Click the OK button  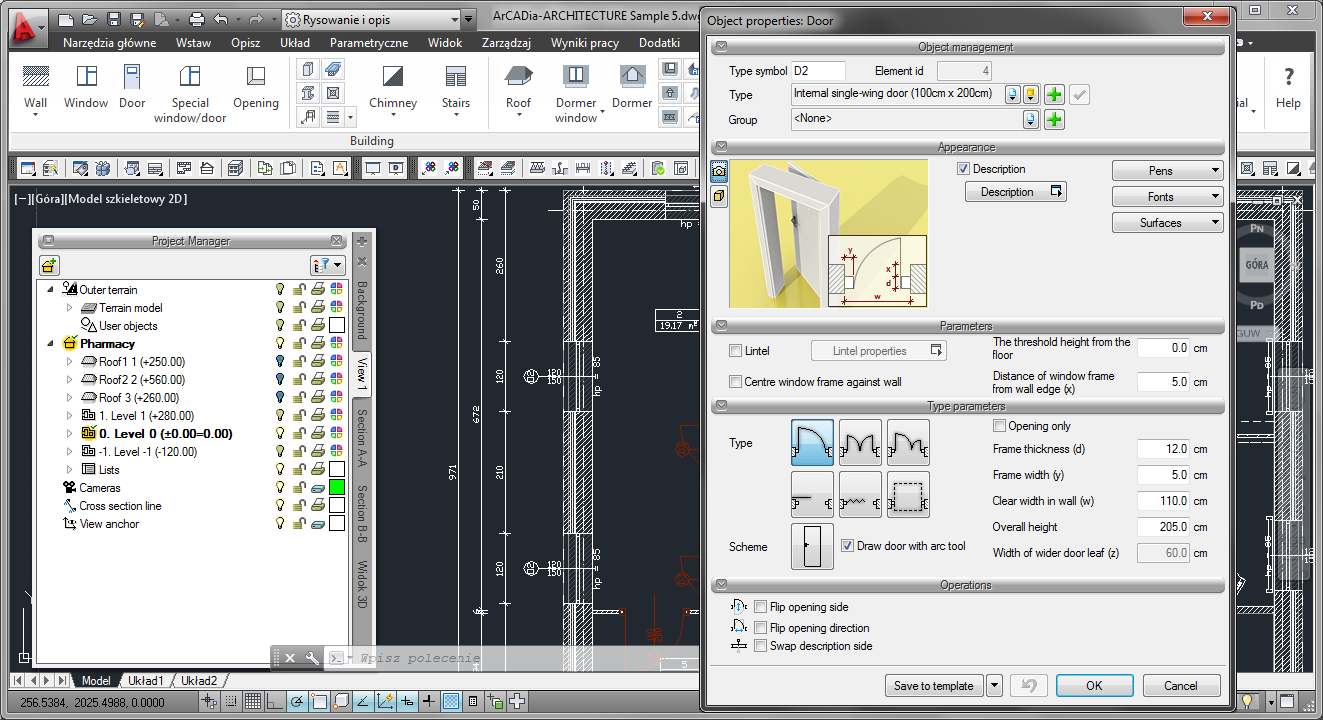(x=1094, y=686)
